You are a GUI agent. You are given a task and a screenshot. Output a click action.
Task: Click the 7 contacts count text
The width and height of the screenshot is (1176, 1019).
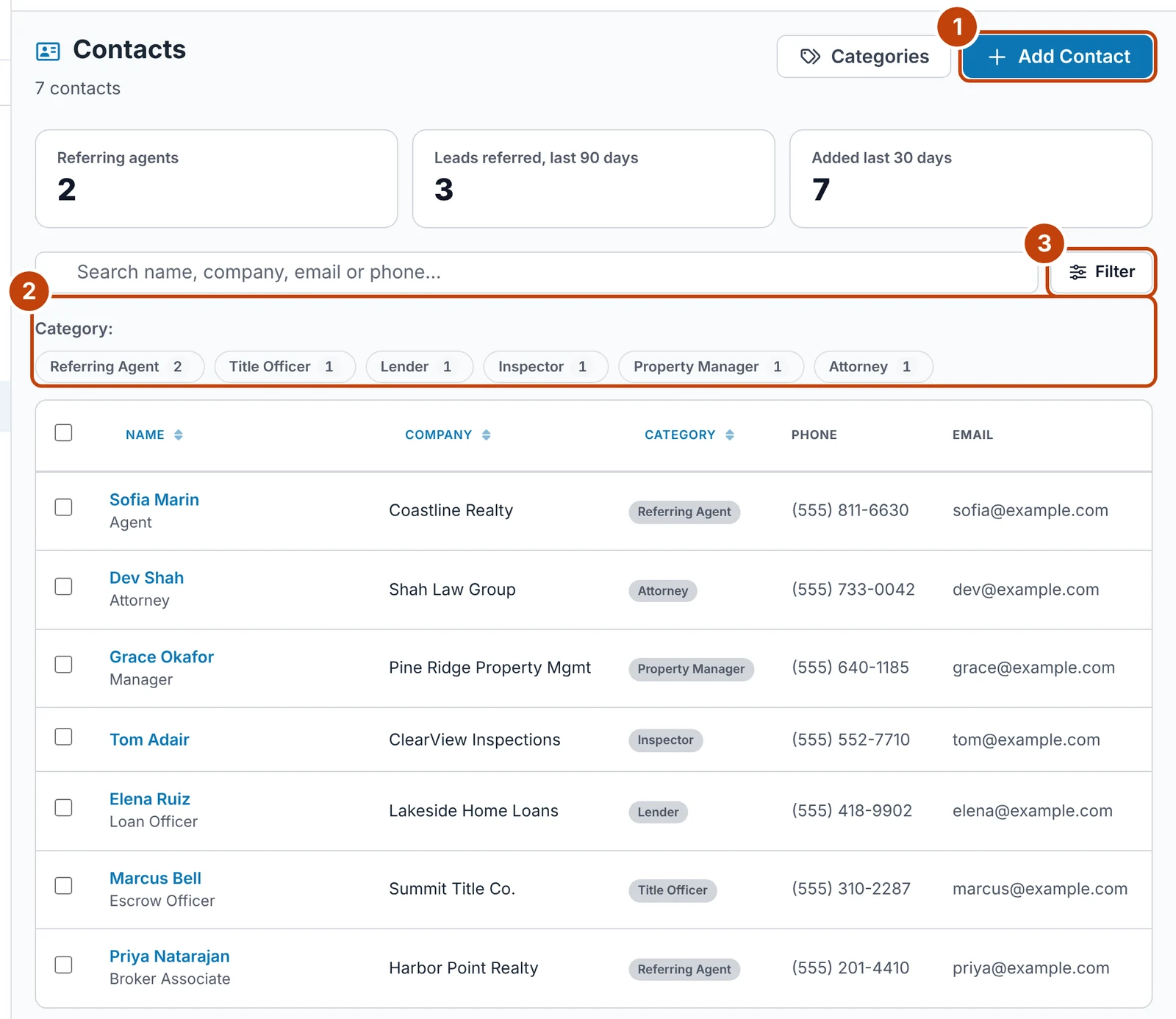pyautogui.click(x=78, y=89)
